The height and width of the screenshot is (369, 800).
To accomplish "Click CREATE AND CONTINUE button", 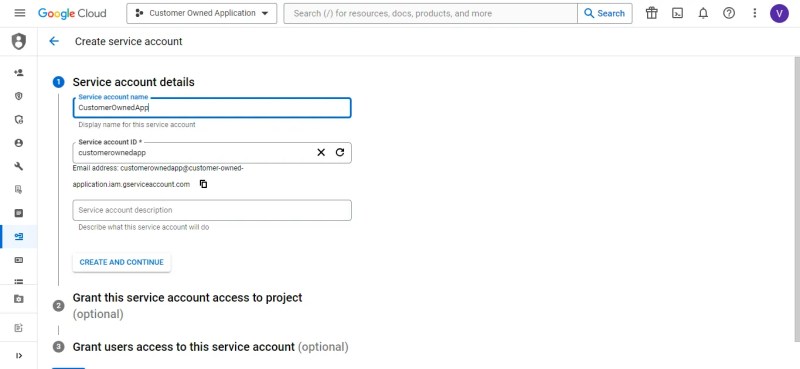I will [121, 262].
